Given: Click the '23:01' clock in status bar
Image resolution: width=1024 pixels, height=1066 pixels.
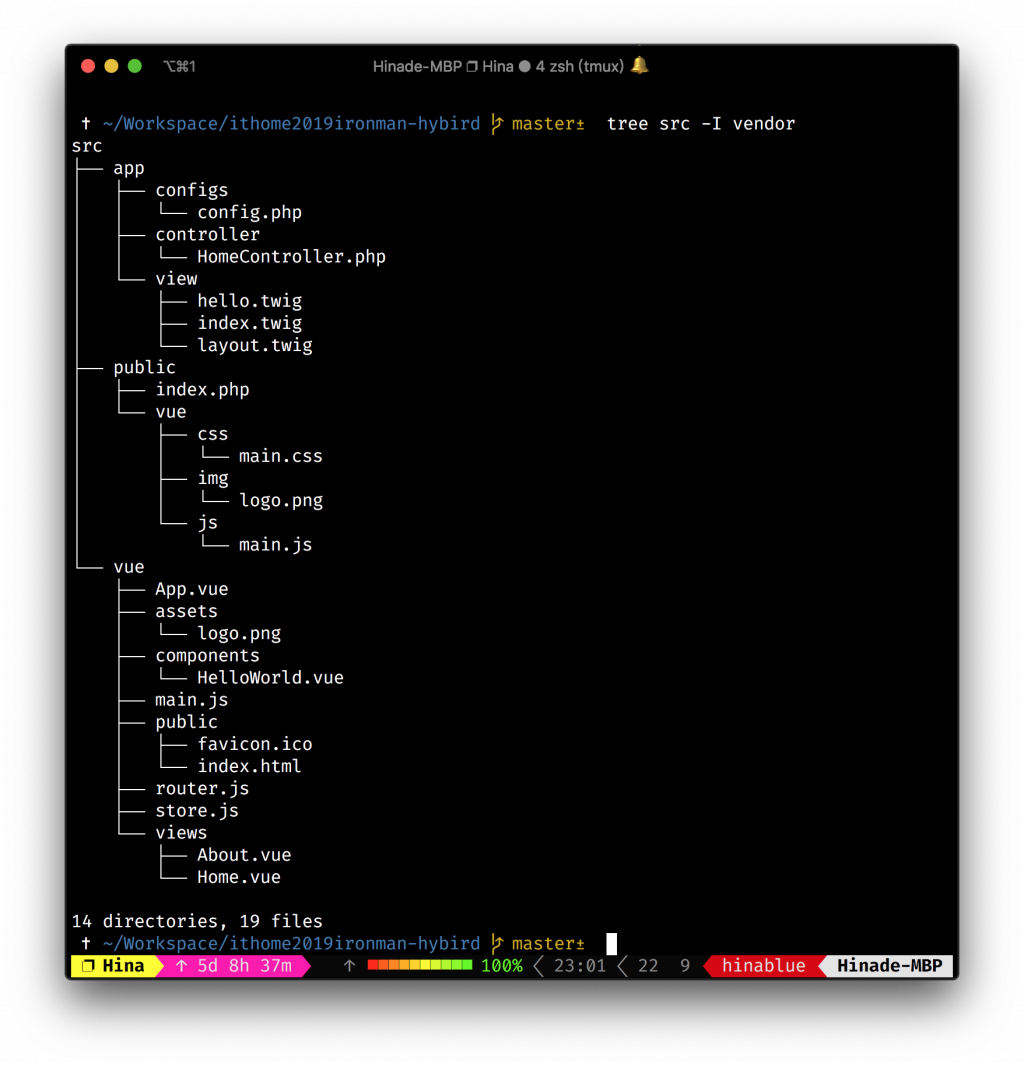Looking at the screenshot, I should coord(579,966).
